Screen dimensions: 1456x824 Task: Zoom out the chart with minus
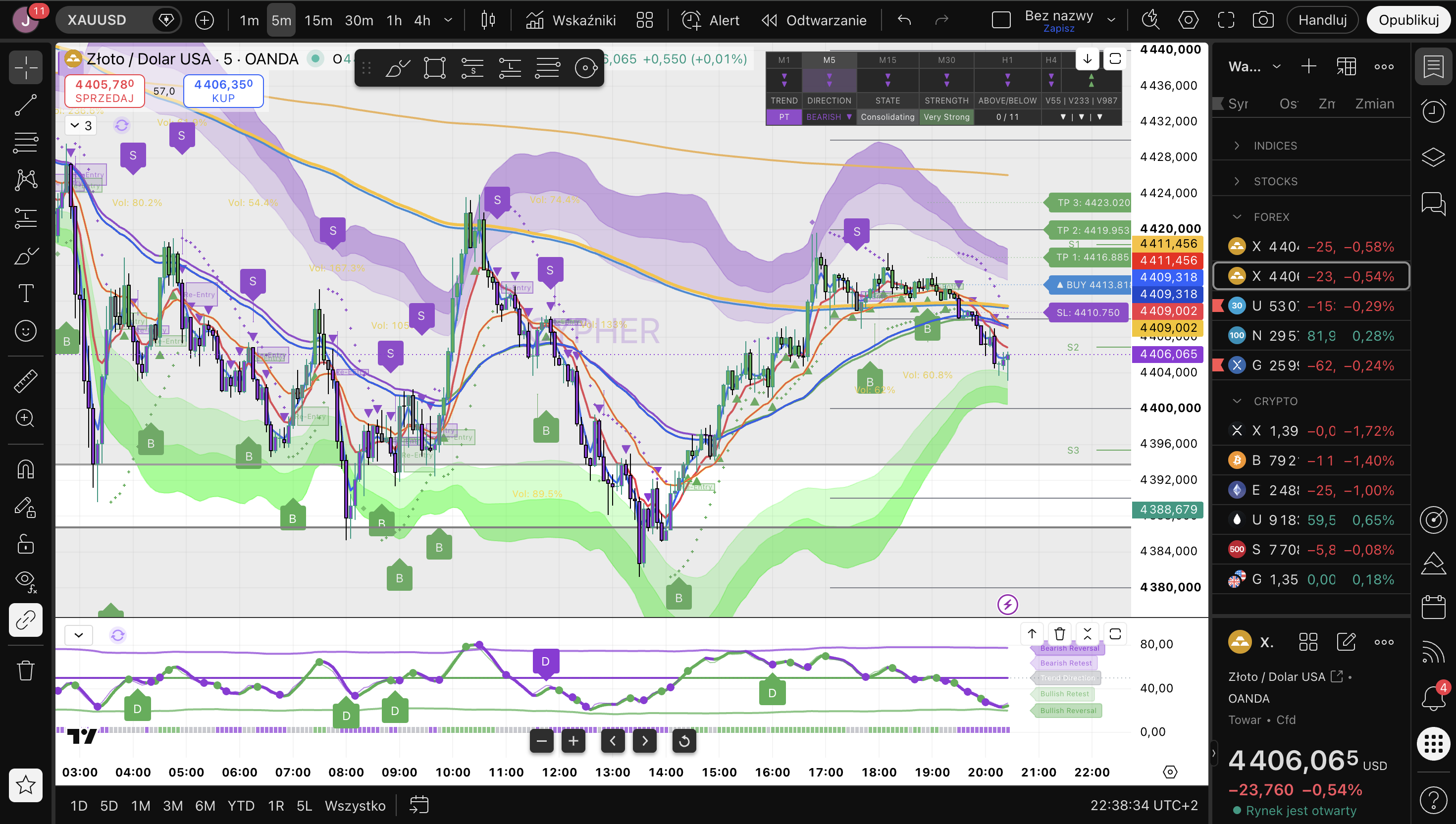pos(542,741)
